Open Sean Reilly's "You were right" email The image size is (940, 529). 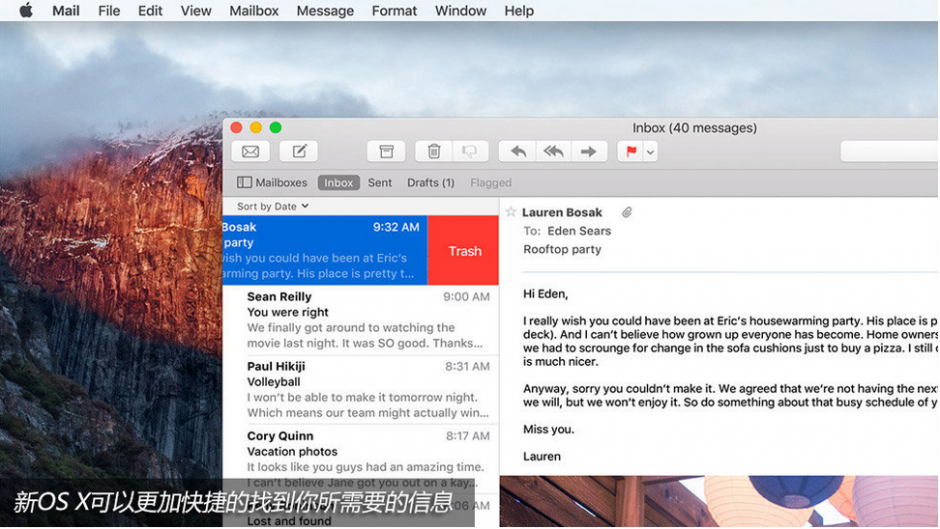(361, 320)
